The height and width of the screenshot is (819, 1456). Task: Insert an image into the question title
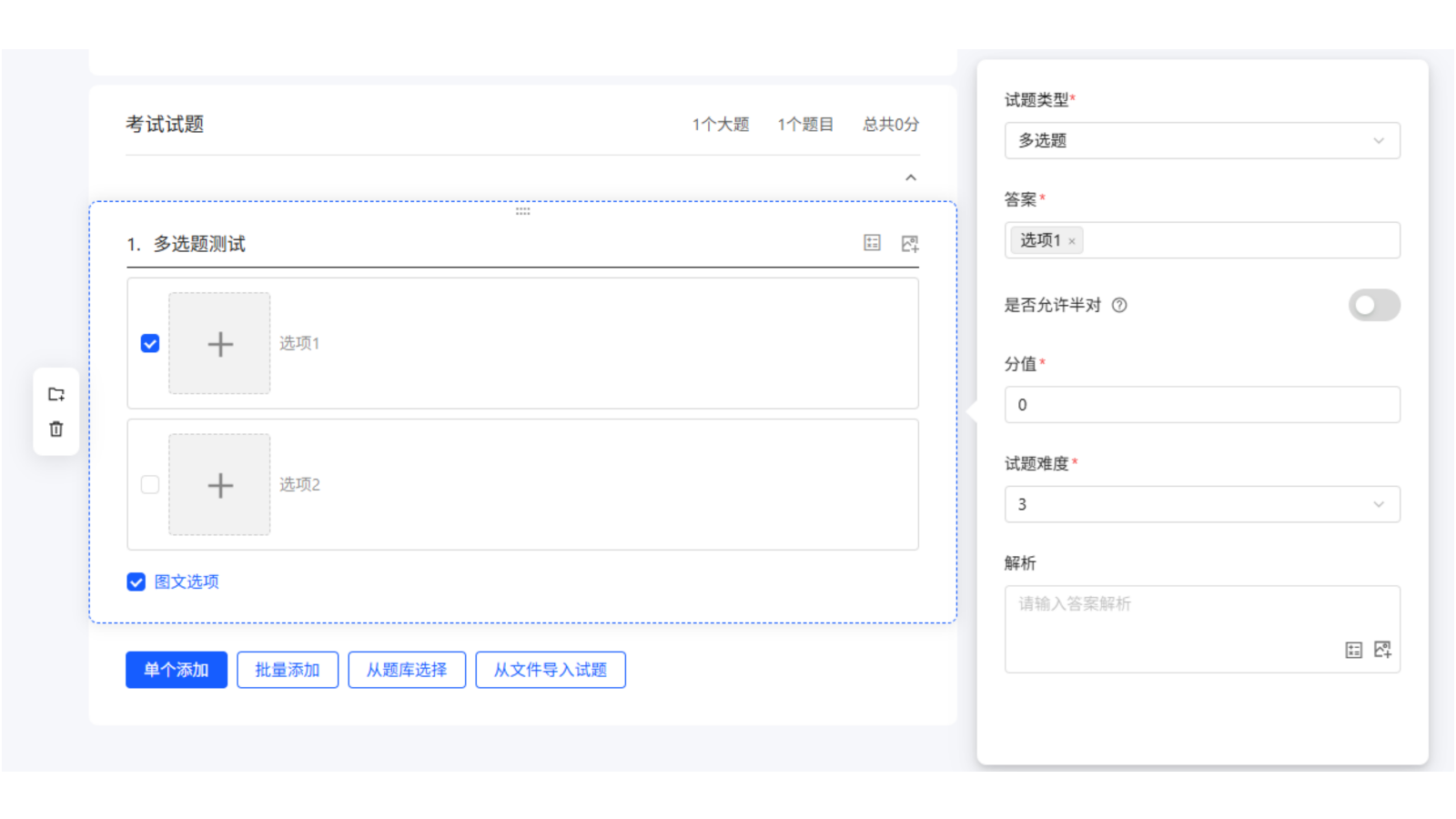click(909, 242)
